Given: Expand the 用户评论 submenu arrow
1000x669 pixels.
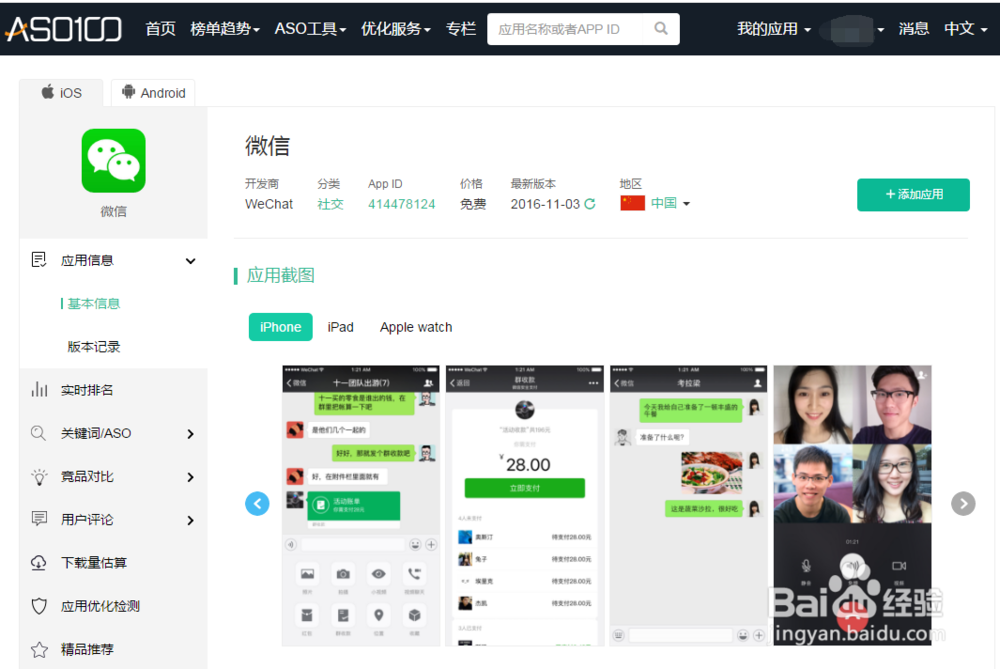Looking at the screenshot, I should point(190,520).
